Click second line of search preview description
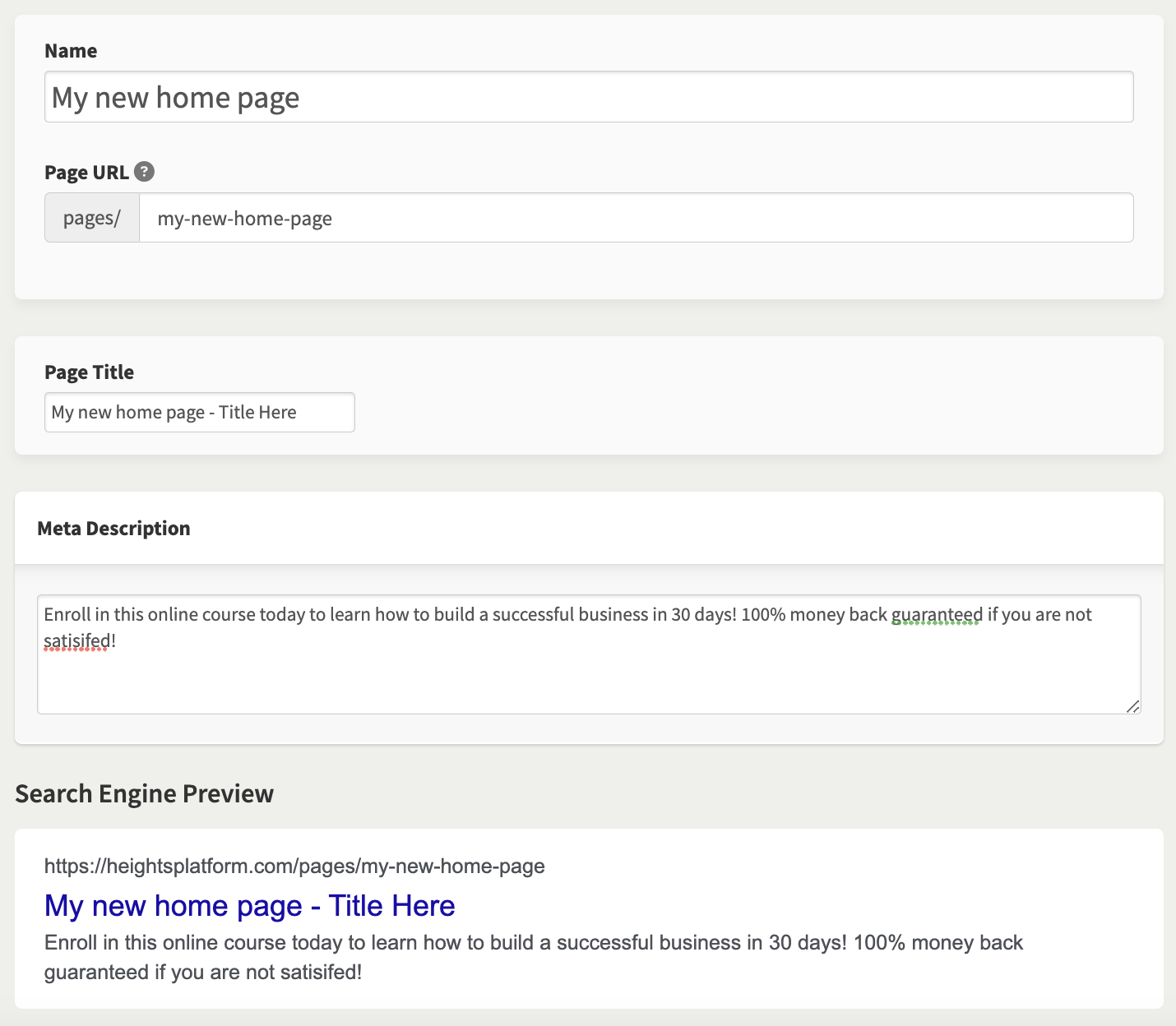Image resolution: width=1176 pixels, height=1026 pixels. (202, 972)
